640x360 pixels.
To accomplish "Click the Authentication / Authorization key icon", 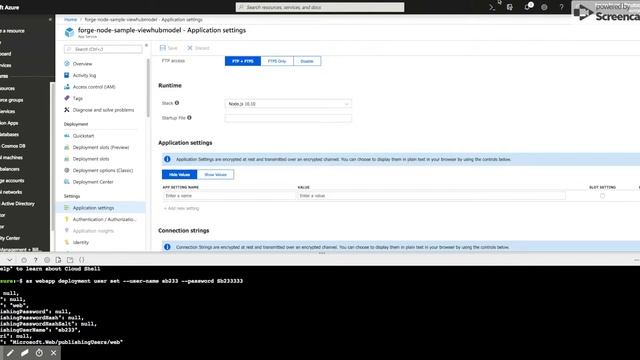I will tap(67, 219).
